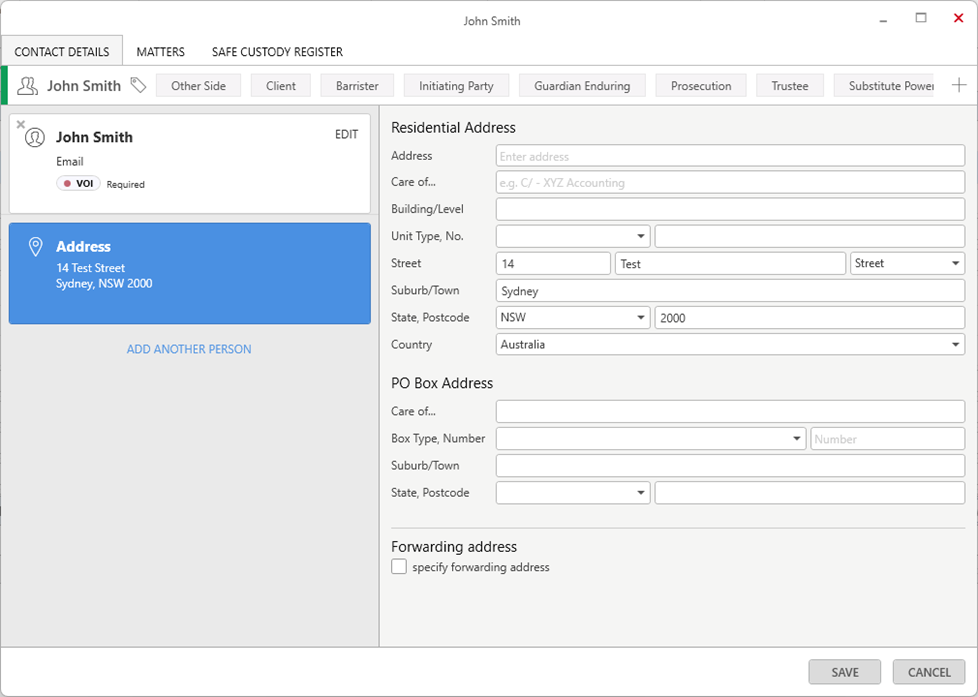Click the residential Address search field

(x=730, y=156)
